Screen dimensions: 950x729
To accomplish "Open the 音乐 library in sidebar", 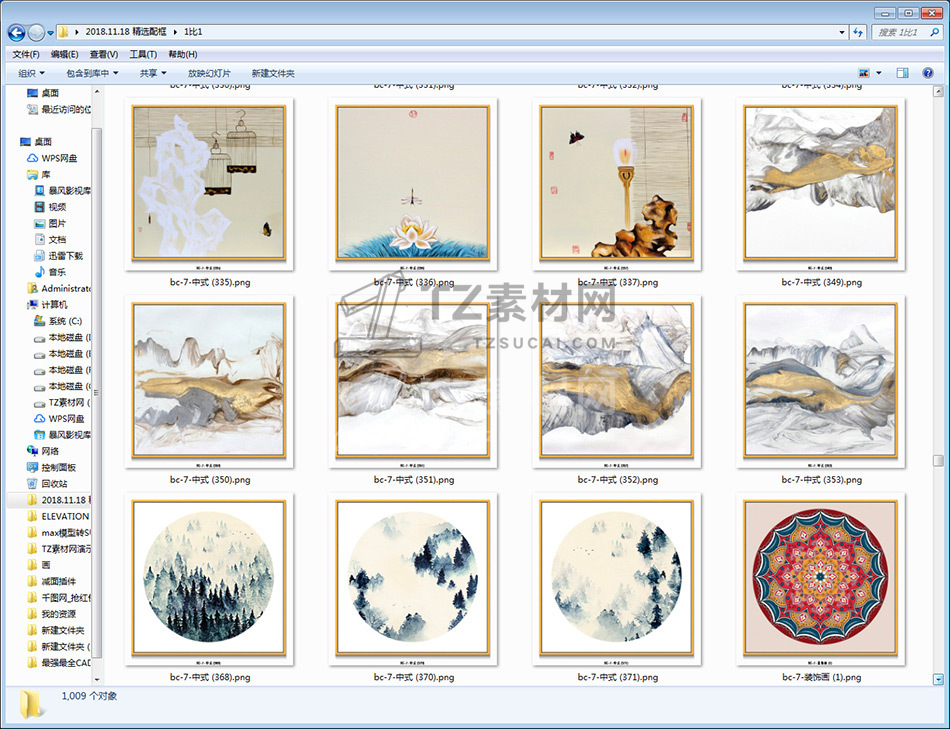I will point(57,272).
